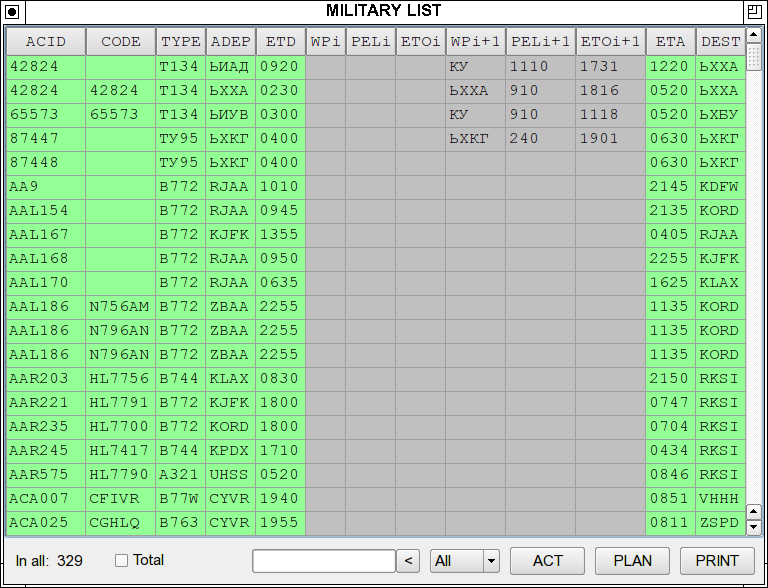Click ETOi+1 cell 1901
Image resolution: width=768 pixels, height=588 pixels.
(x=611, y=139)
